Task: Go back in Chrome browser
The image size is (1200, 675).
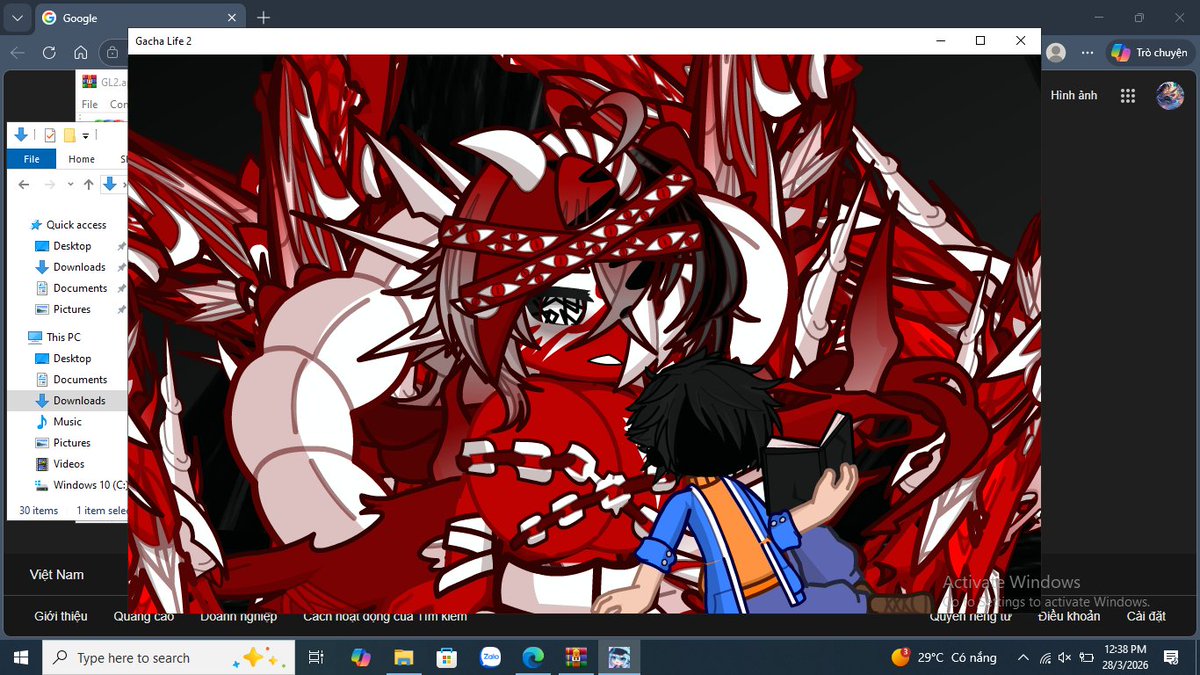Action: point(18,52)
